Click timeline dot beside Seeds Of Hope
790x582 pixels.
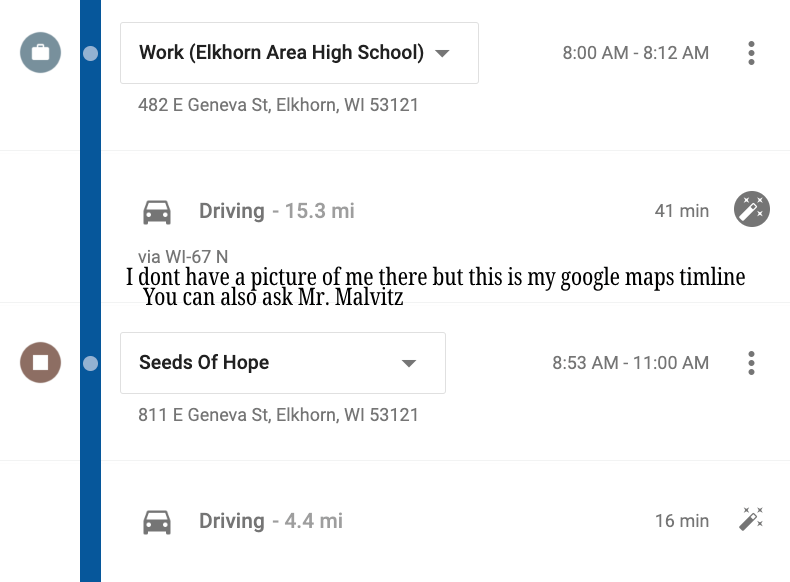[91, 363]
